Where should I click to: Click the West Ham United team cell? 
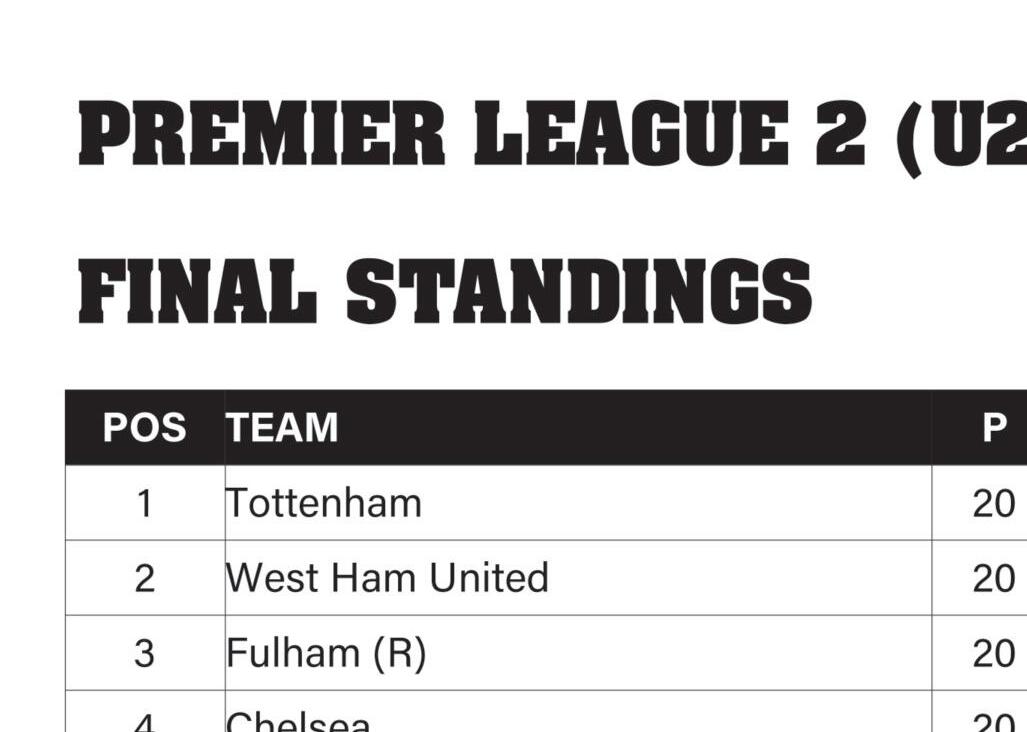coord(578,578)
